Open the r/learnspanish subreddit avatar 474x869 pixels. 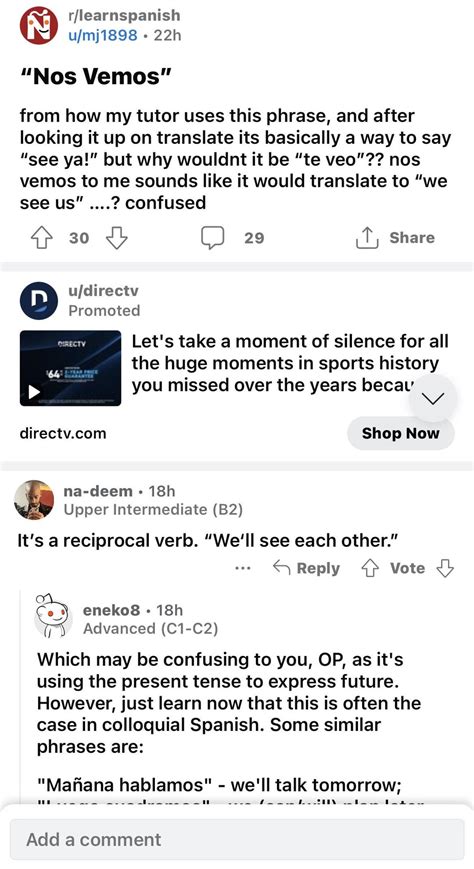coord(39,25)
